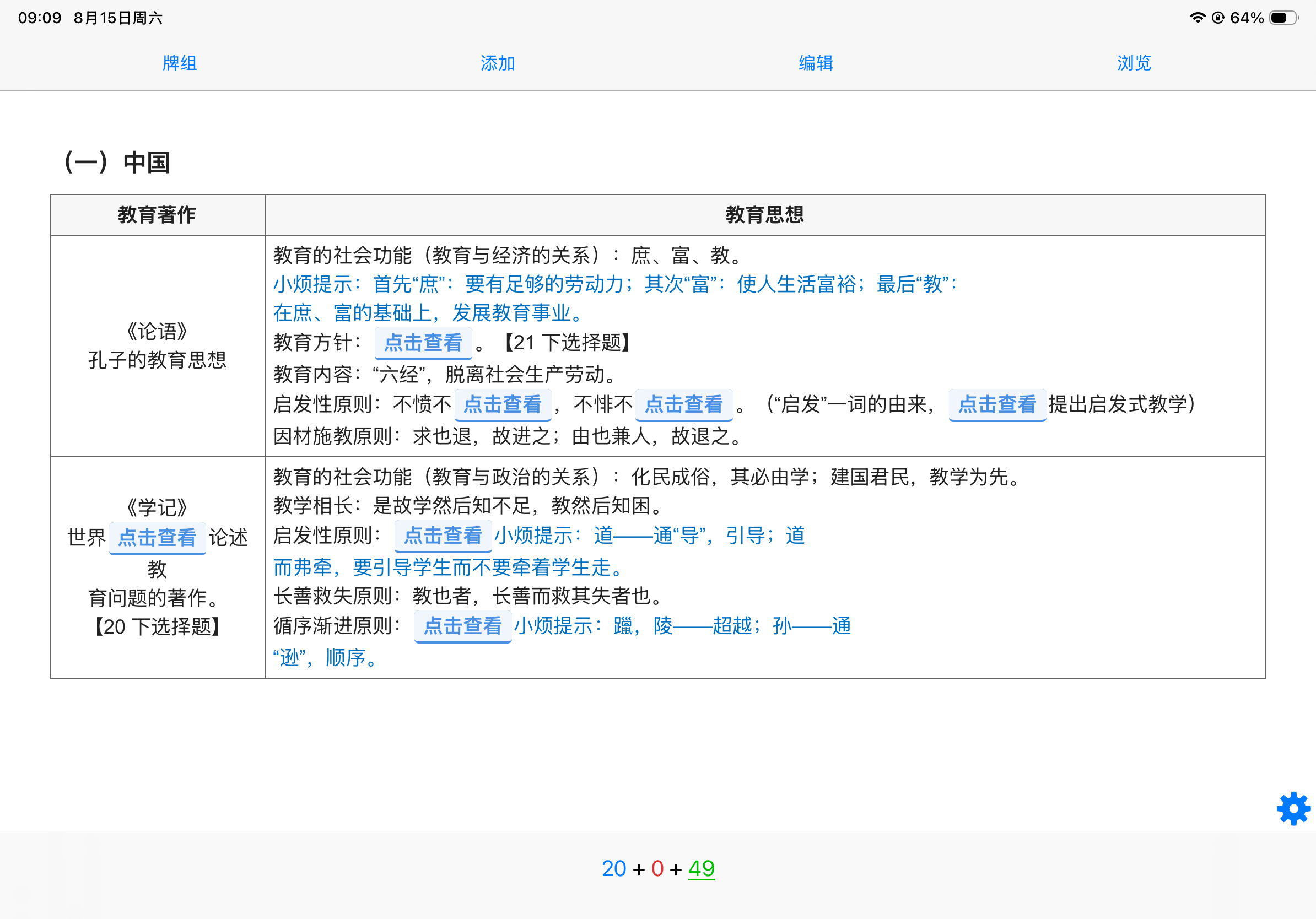Tap the line 教育的社会功能（教育与经济的关系）

pyautogui.click(x=506, y=256)
